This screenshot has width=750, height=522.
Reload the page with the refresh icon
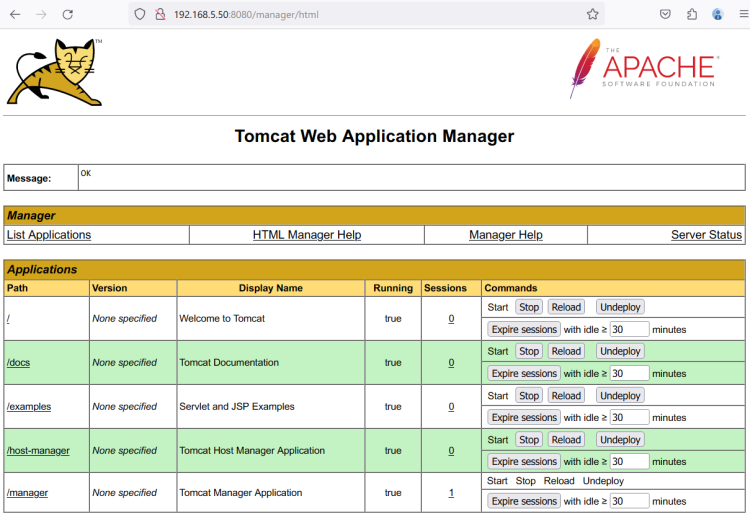[67, 14]
